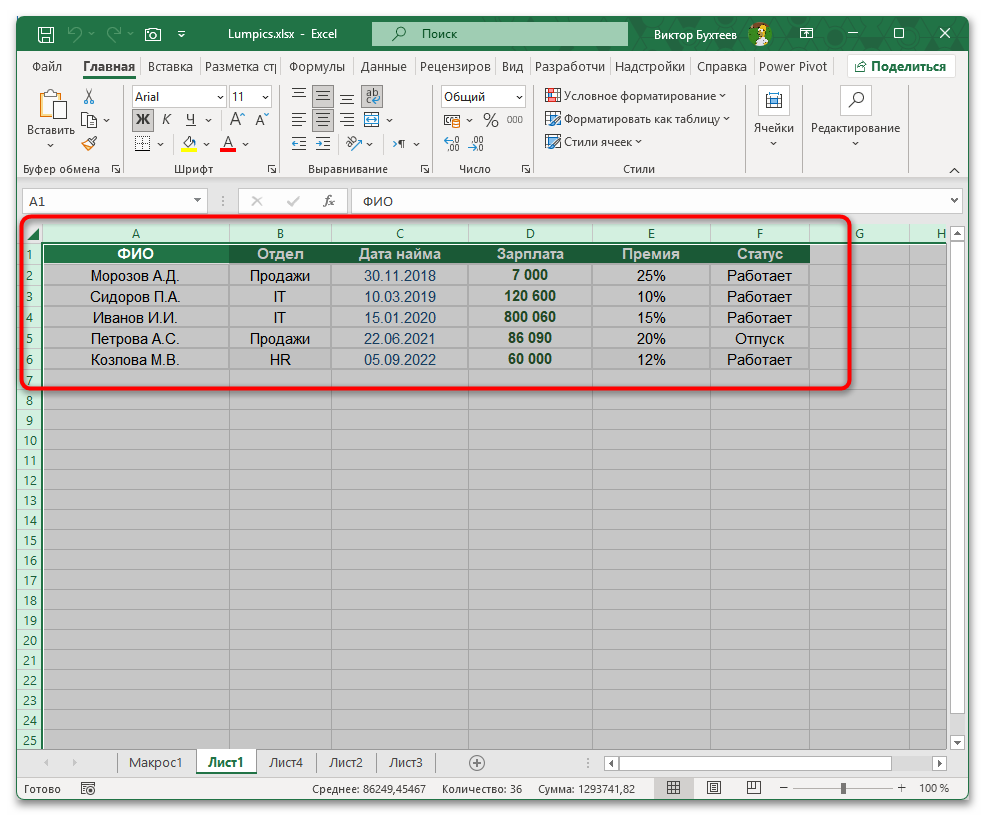The width and height of the screenshot is (985, 816).
Task: Click the Поделиться button
Action: pos(903,66)
